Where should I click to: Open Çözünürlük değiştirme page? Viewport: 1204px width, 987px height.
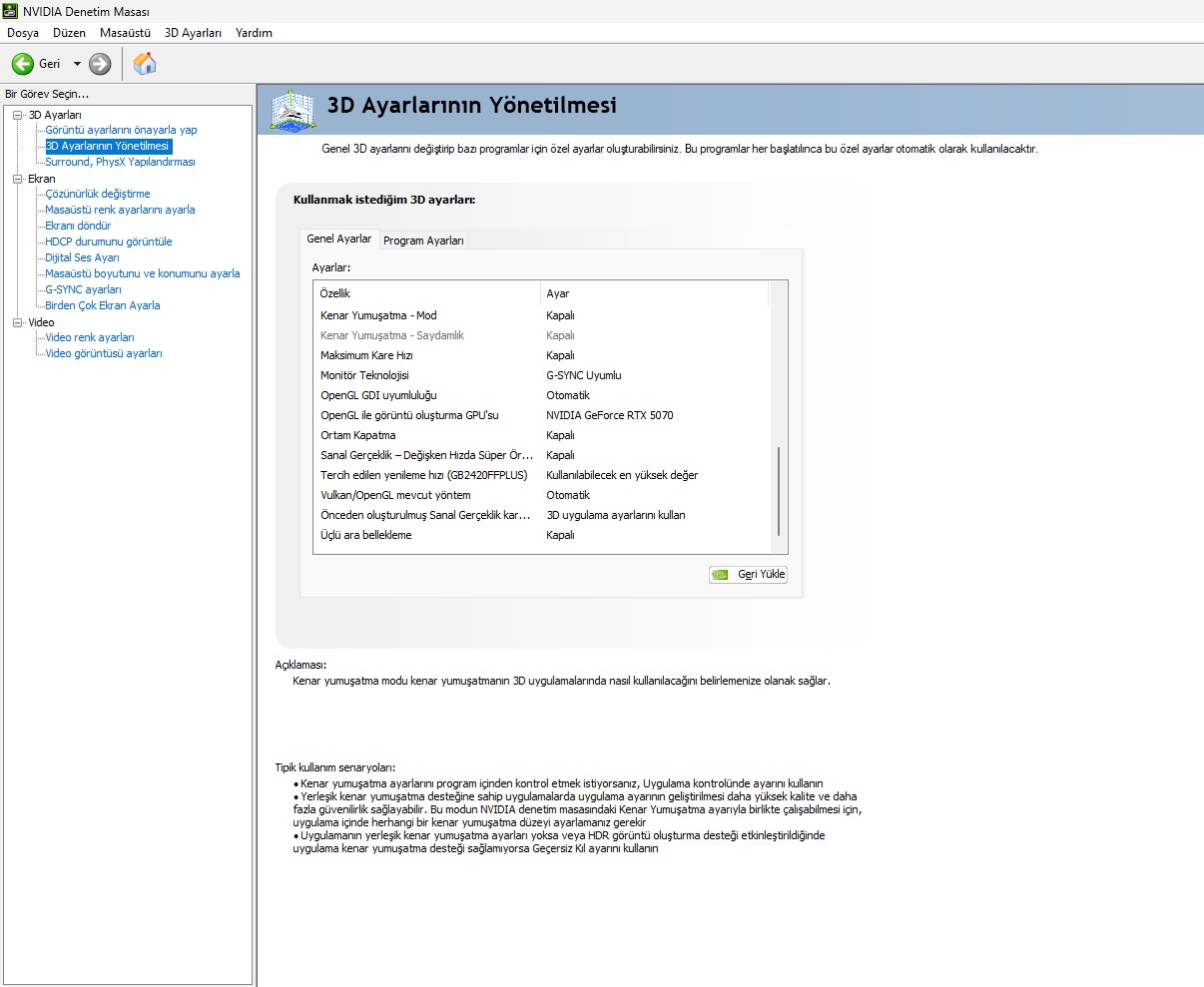click(x=98, y=194)
